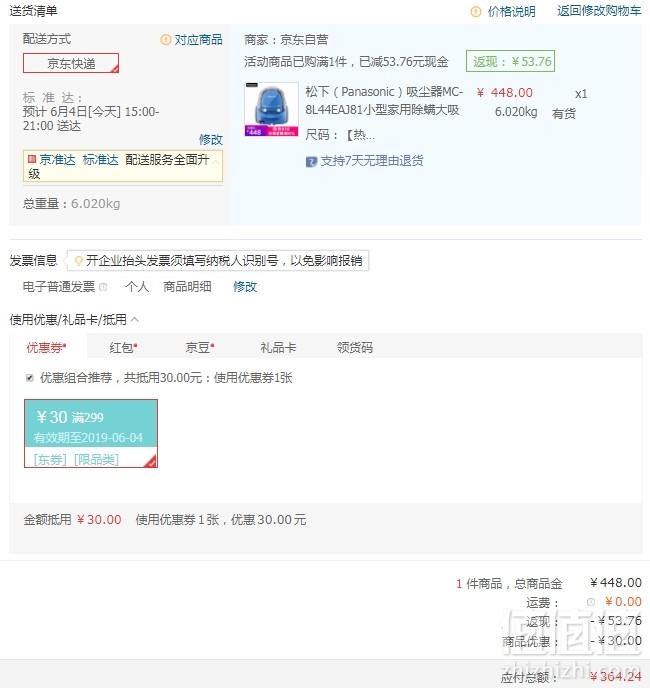This screenshot has height=688, width=650.
Task: Collapse the 配送服务全面升级 notice arrow
Action: point(215,161)
